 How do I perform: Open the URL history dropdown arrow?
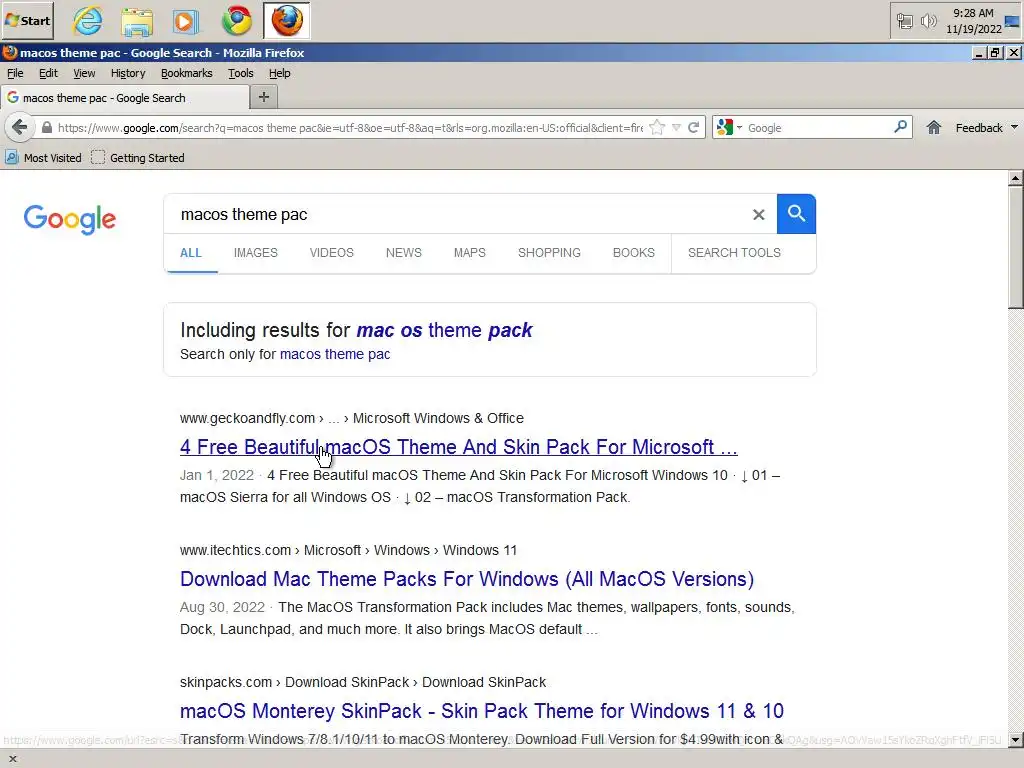tap(677, 127)
